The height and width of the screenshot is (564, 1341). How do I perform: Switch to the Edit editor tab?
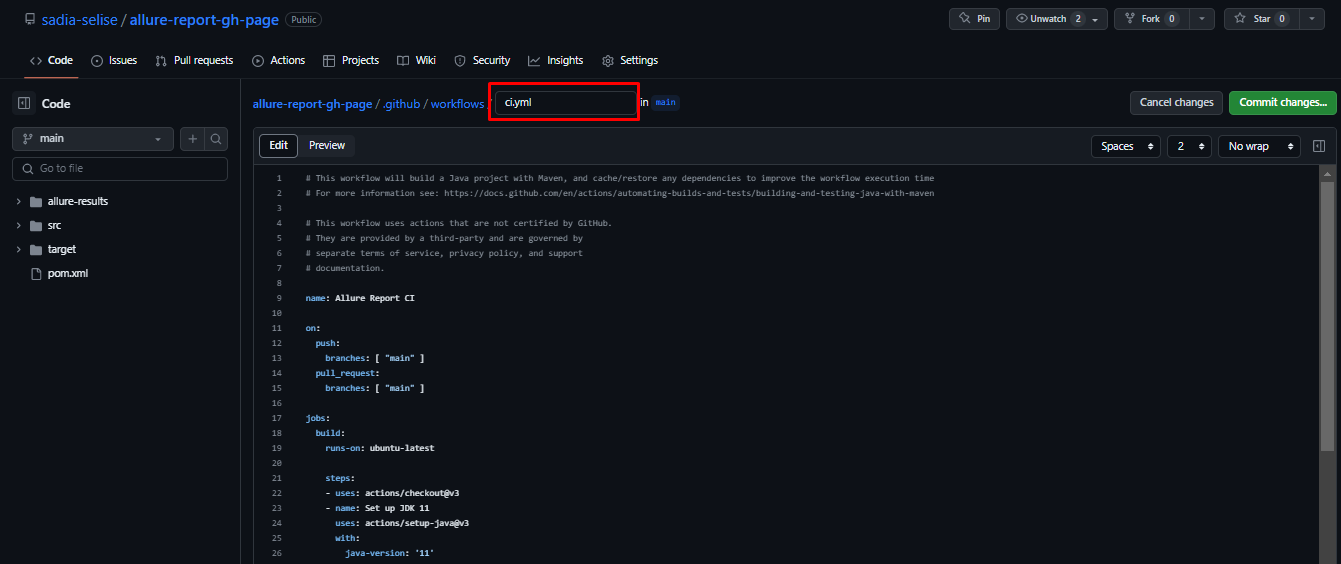(278, 145)
